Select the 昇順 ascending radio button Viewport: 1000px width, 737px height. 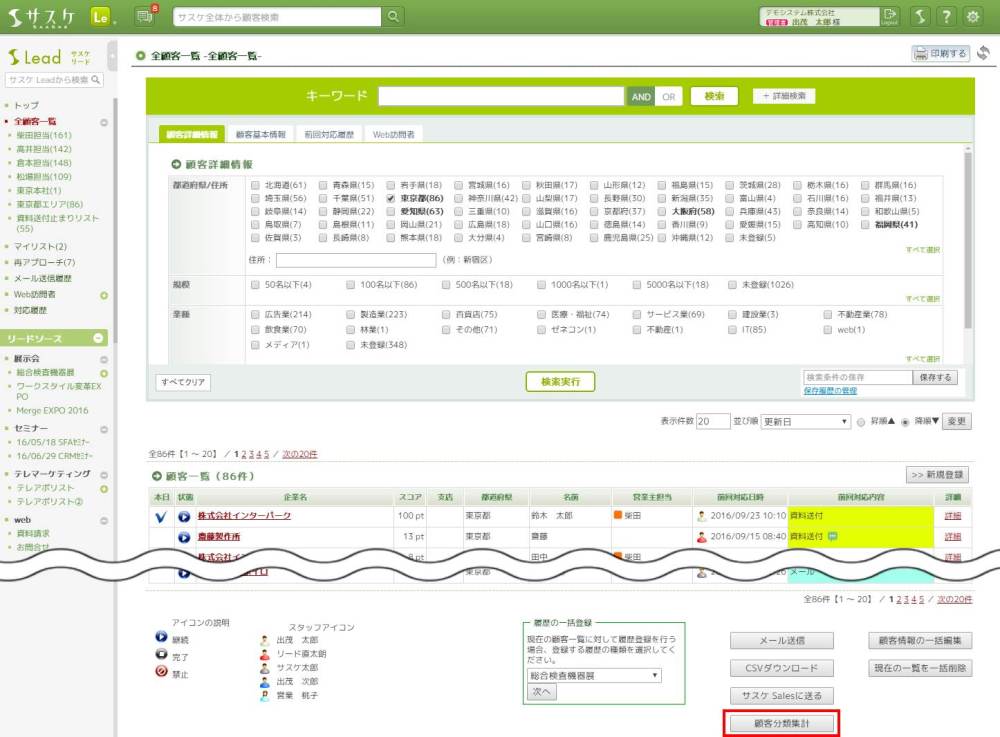[x=861, y=422]
